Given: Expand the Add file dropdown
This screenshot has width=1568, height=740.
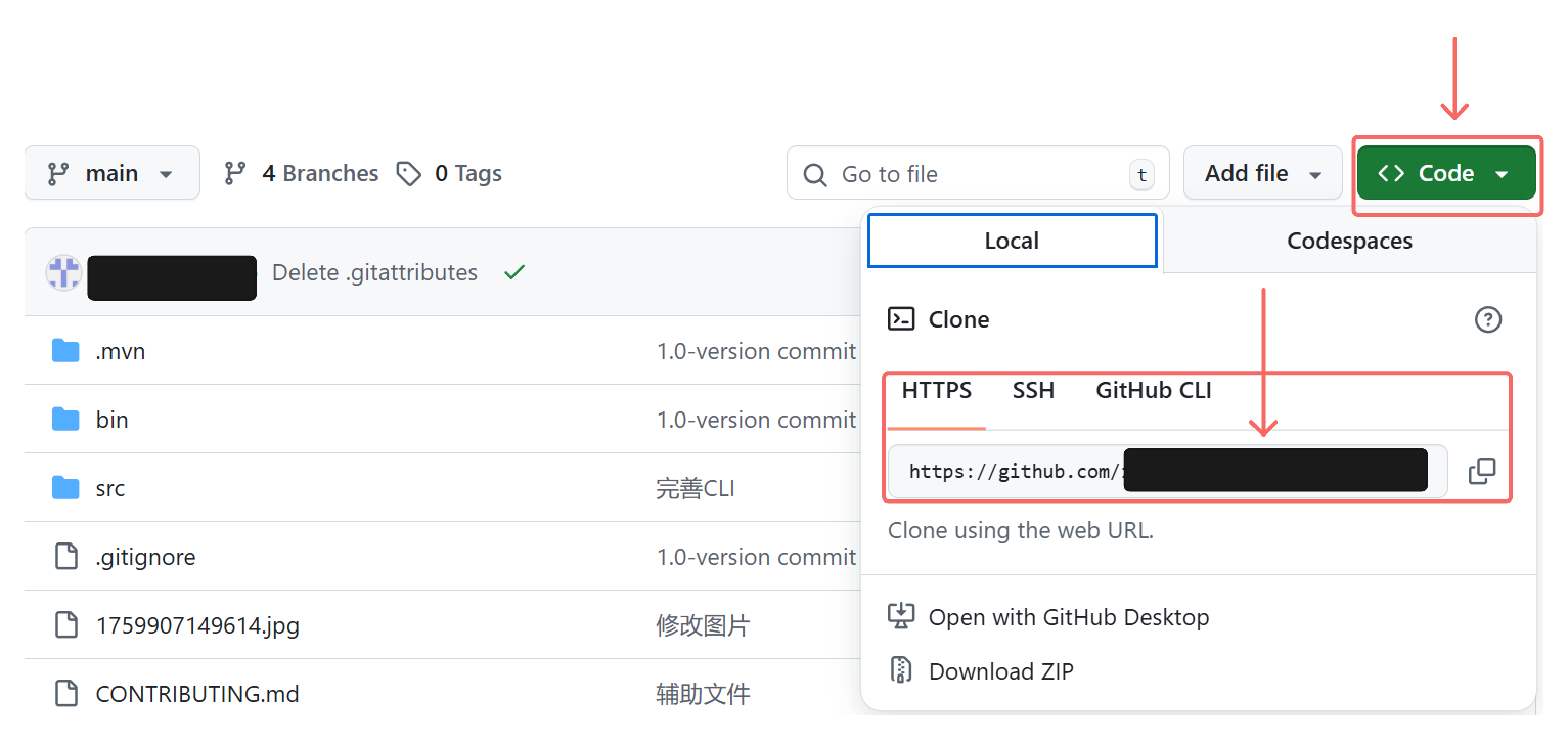Looking at the screenshot, I should pos(1262,173).
